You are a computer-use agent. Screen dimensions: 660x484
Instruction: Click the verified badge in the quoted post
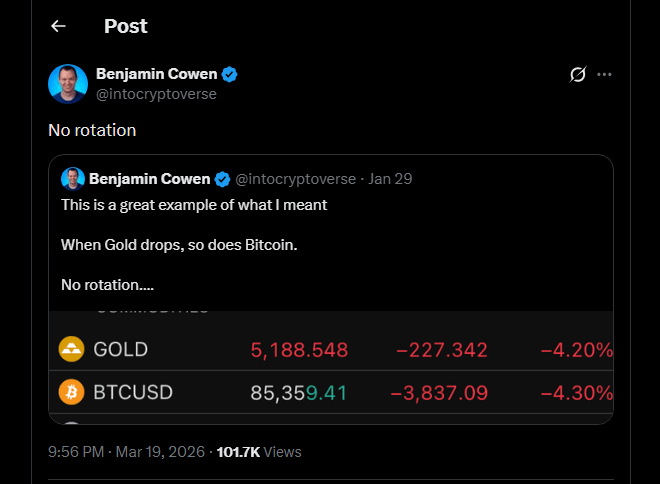tap(223, 179)
